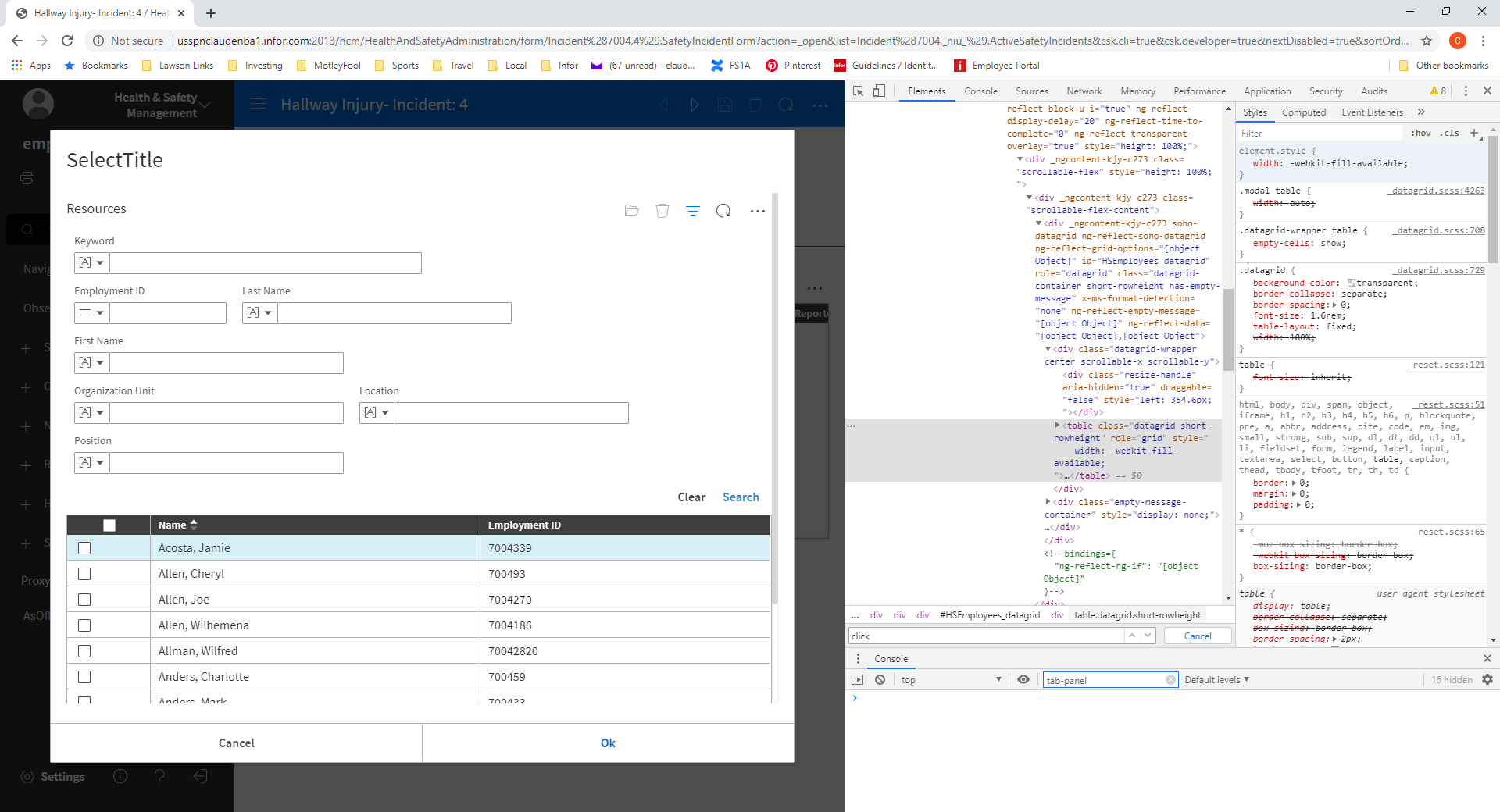
Task: Open Position operator dropdown
Action: click(x=91, y=463)
